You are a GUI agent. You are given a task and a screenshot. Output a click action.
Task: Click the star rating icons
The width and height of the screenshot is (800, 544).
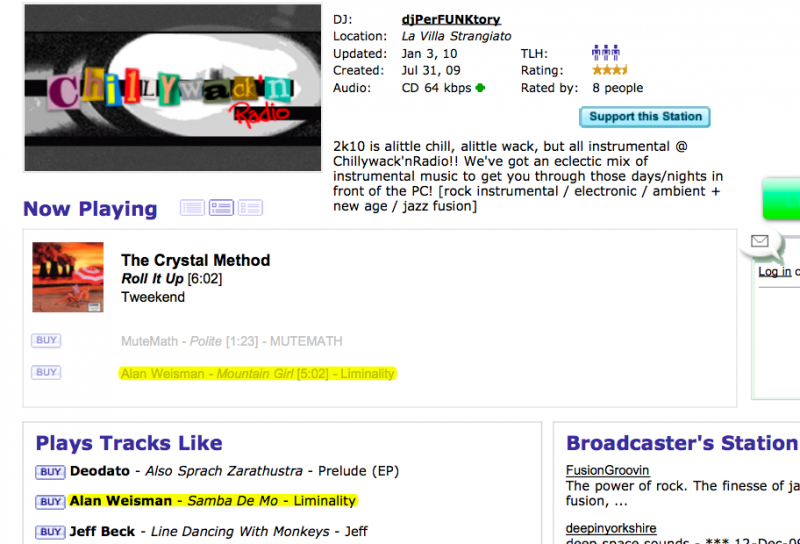609,71
